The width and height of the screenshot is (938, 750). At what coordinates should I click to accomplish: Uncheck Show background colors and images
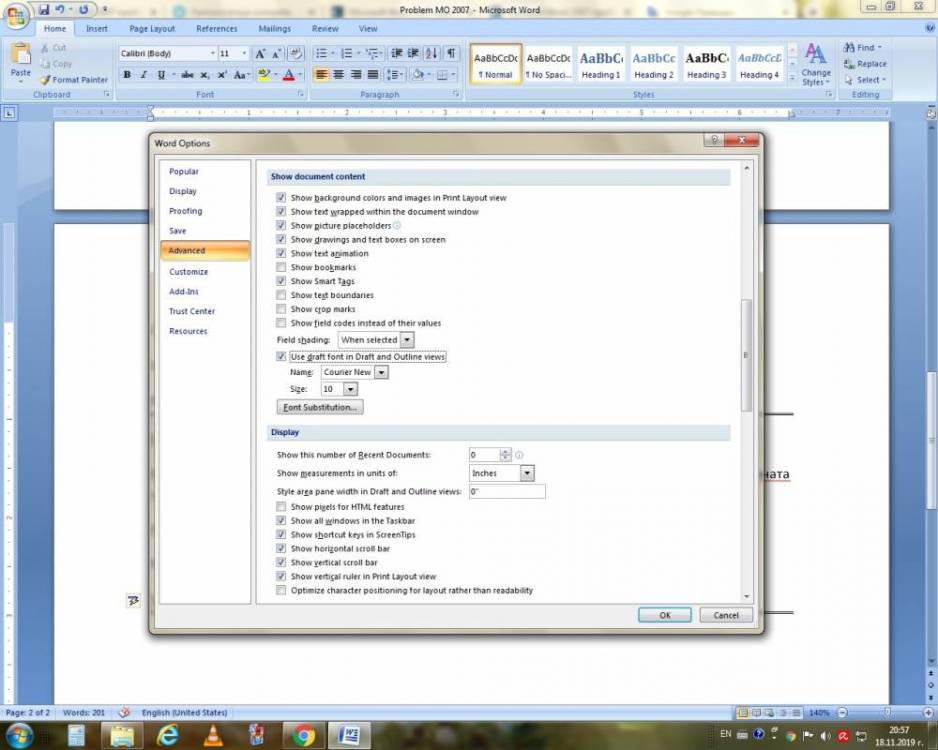click(281, 197)
